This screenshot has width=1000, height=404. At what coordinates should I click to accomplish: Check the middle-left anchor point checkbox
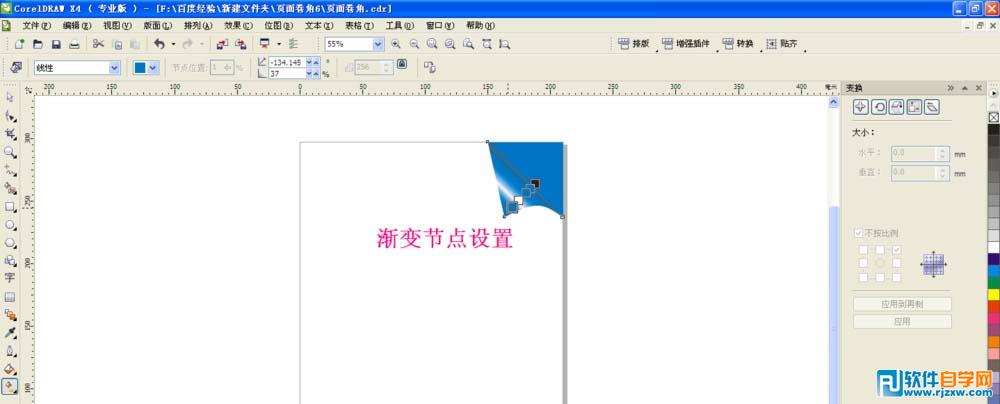coord(864,264)
